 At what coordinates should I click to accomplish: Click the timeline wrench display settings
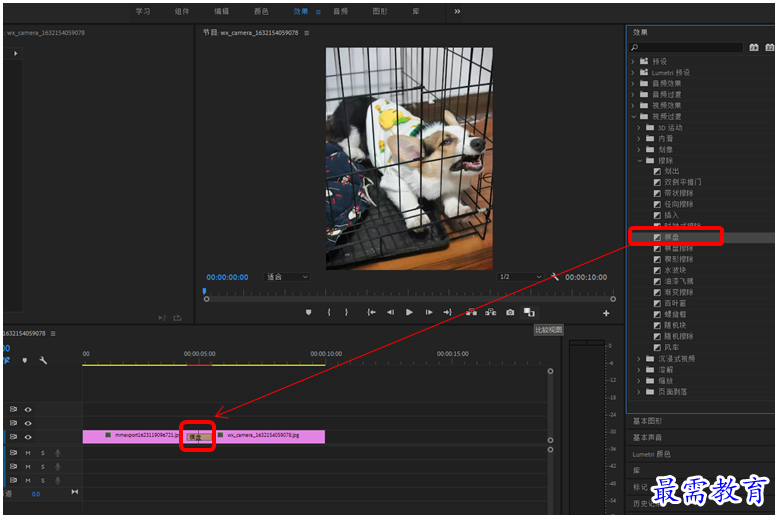pyautogui.click(x=43, y=360)
